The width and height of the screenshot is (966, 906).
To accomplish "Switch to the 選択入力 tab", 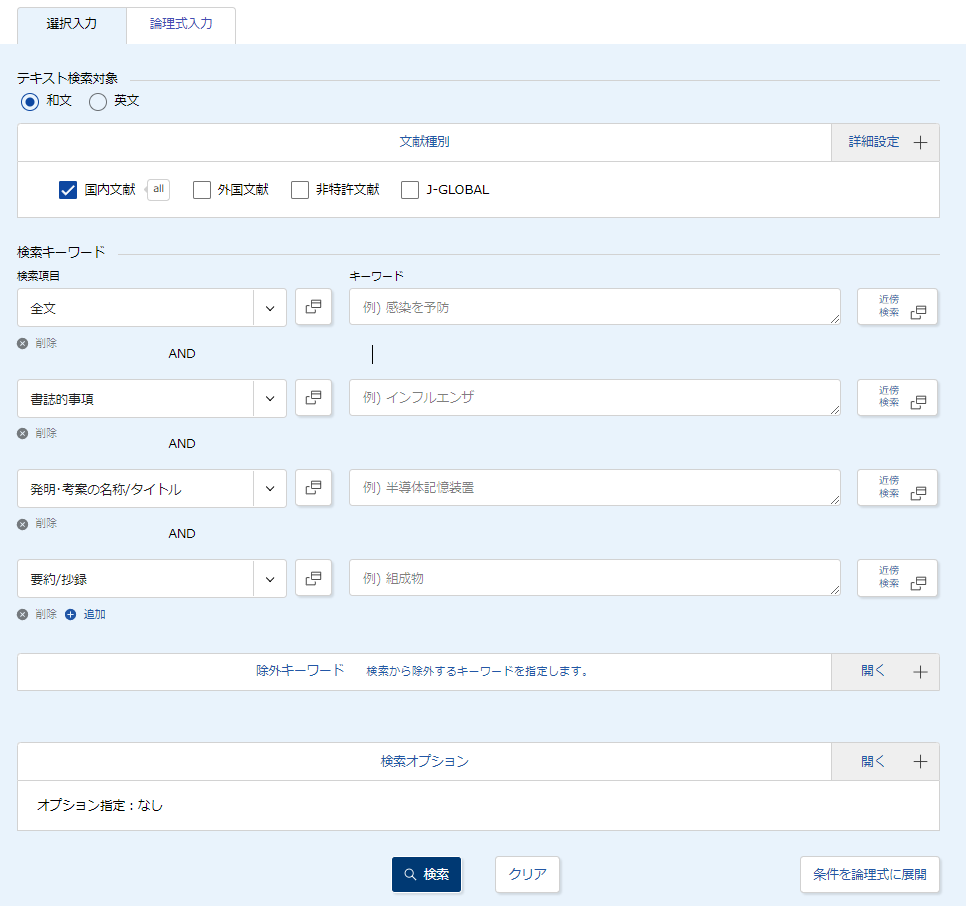I will click(71, 25).
